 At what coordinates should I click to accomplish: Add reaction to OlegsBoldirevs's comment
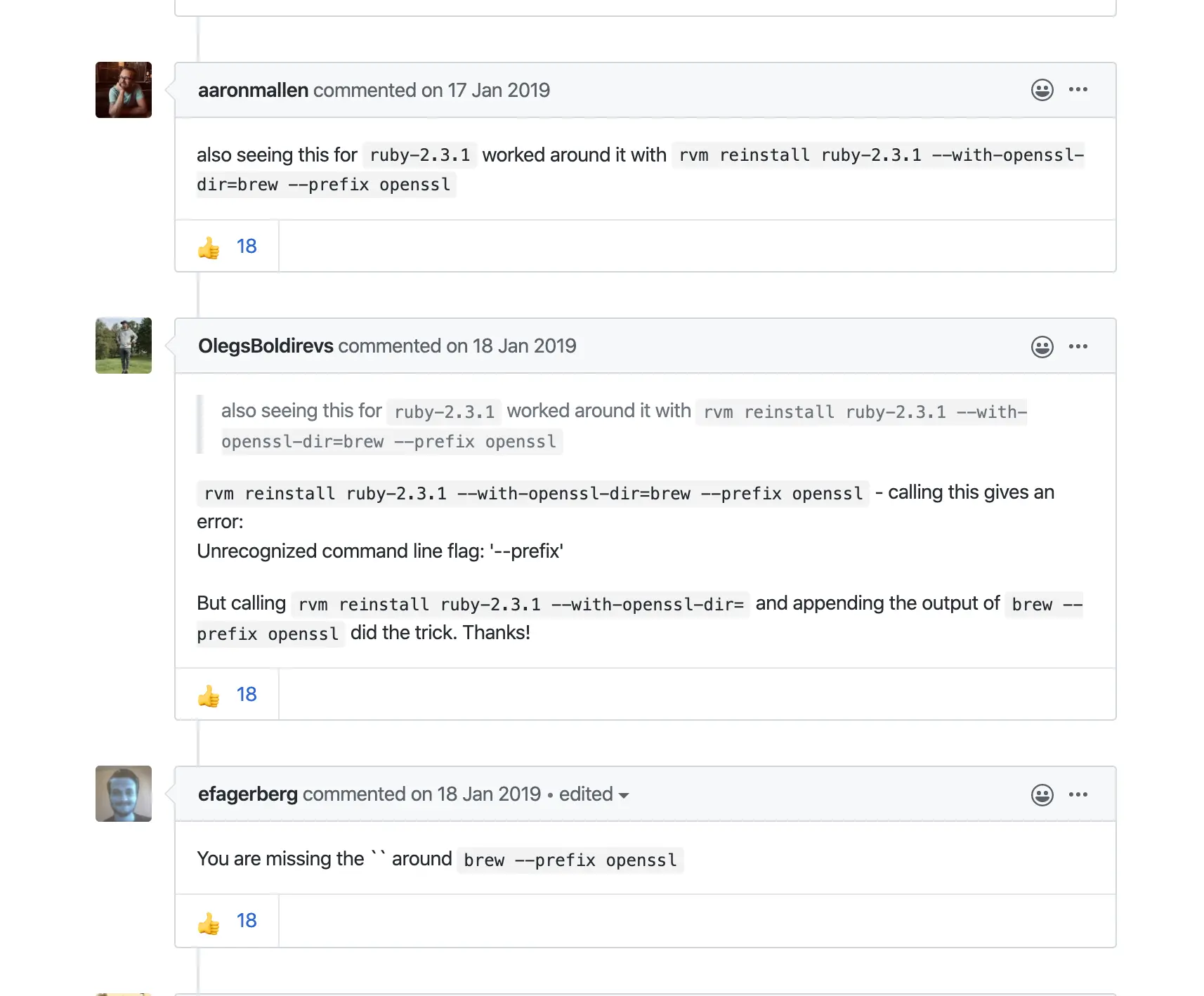(1042, 346)
